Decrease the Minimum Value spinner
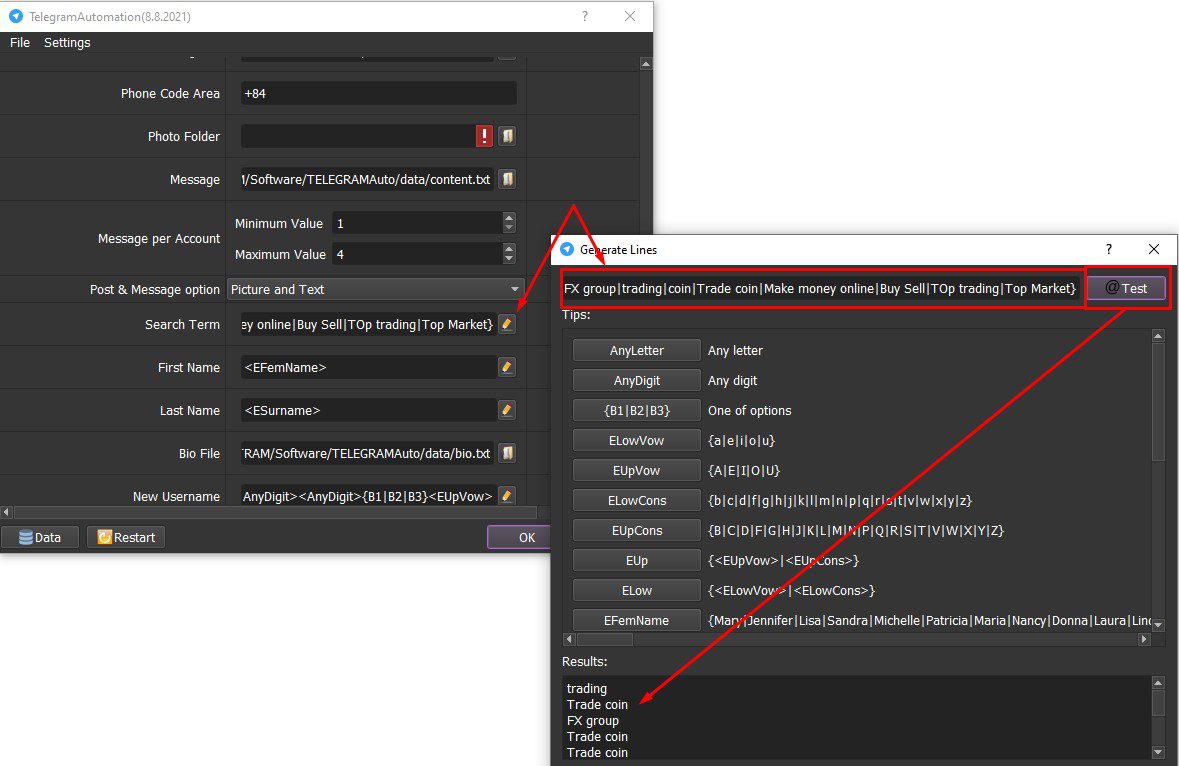 coord(509,228)
